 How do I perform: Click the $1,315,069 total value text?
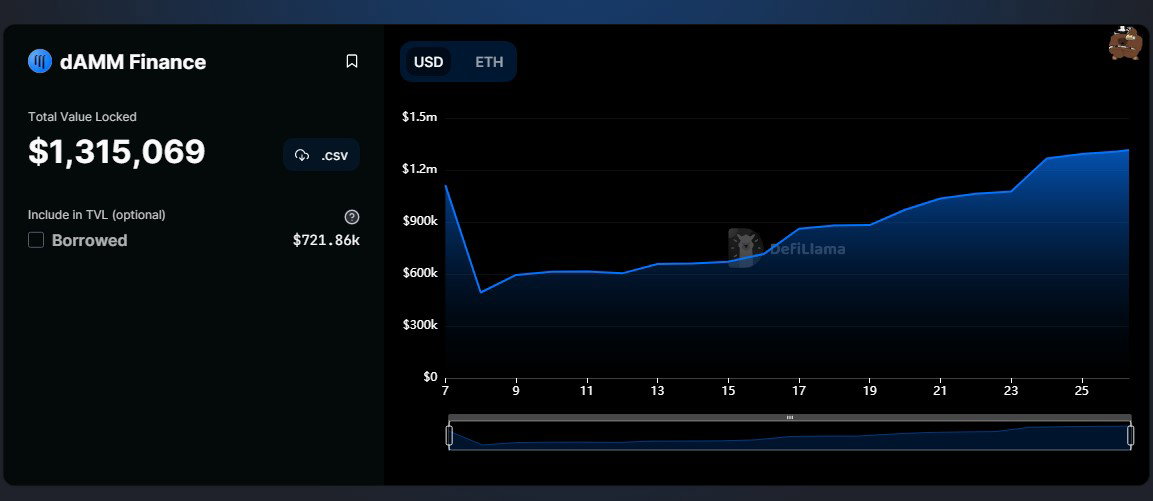coord(116,152)
